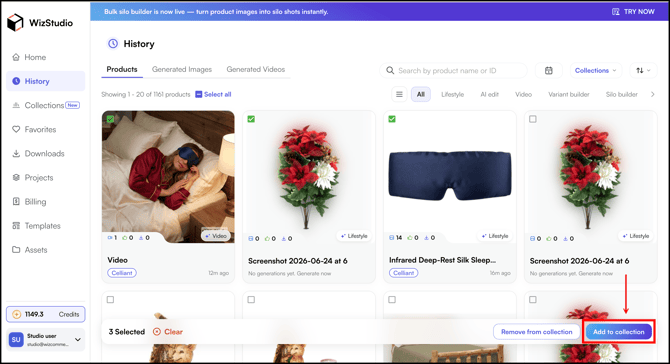Switch to list view icon
The width and height of the screenshot is (670, 364).
point(399,94)
